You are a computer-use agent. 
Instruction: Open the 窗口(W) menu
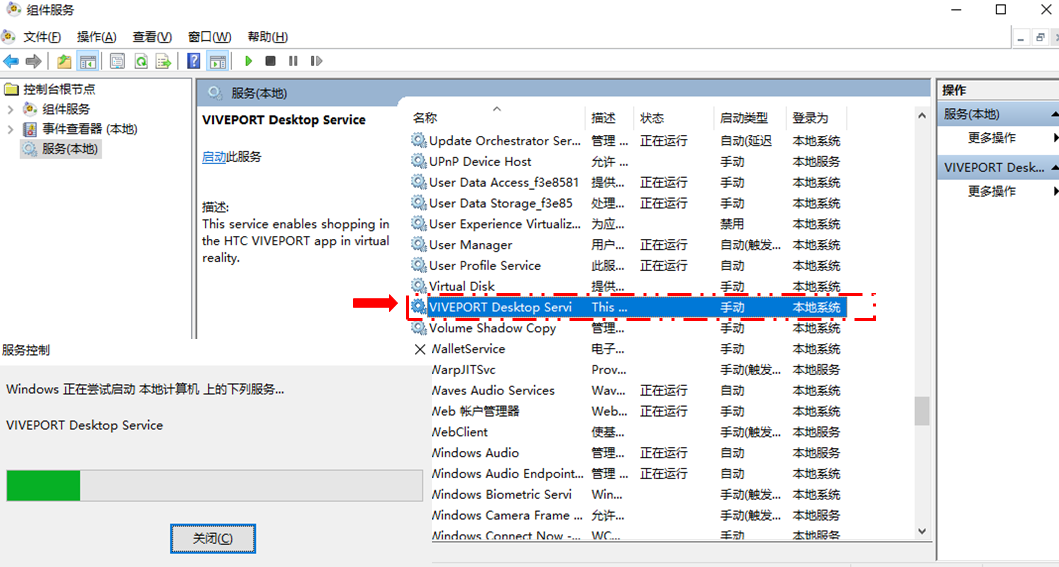pos(209,37)
